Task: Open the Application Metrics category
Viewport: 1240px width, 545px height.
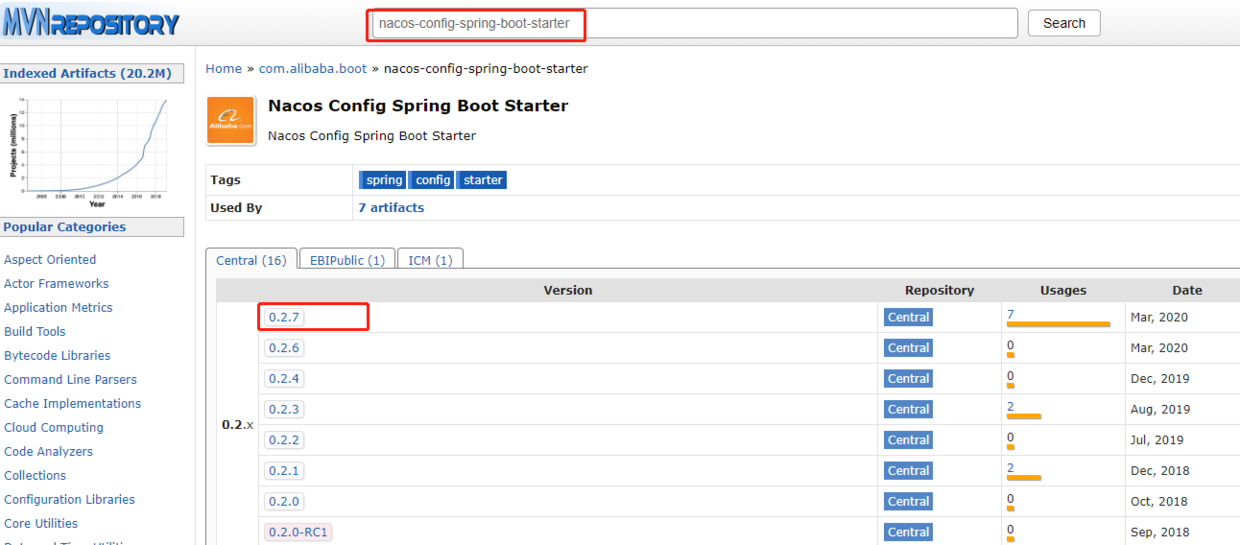Action: click(58, 308)
